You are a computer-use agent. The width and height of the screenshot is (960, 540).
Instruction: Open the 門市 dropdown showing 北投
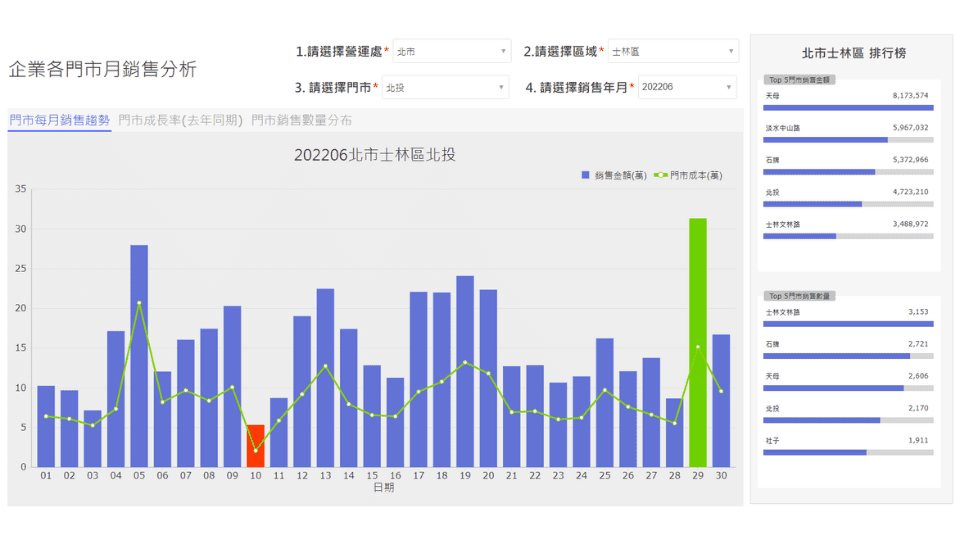click(x=445, y=88)
